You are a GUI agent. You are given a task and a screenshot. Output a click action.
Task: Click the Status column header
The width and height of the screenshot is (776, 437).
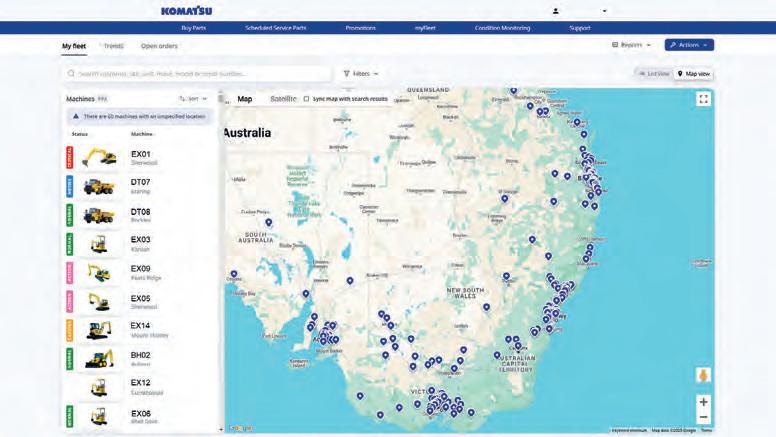(x=80, y=134)
